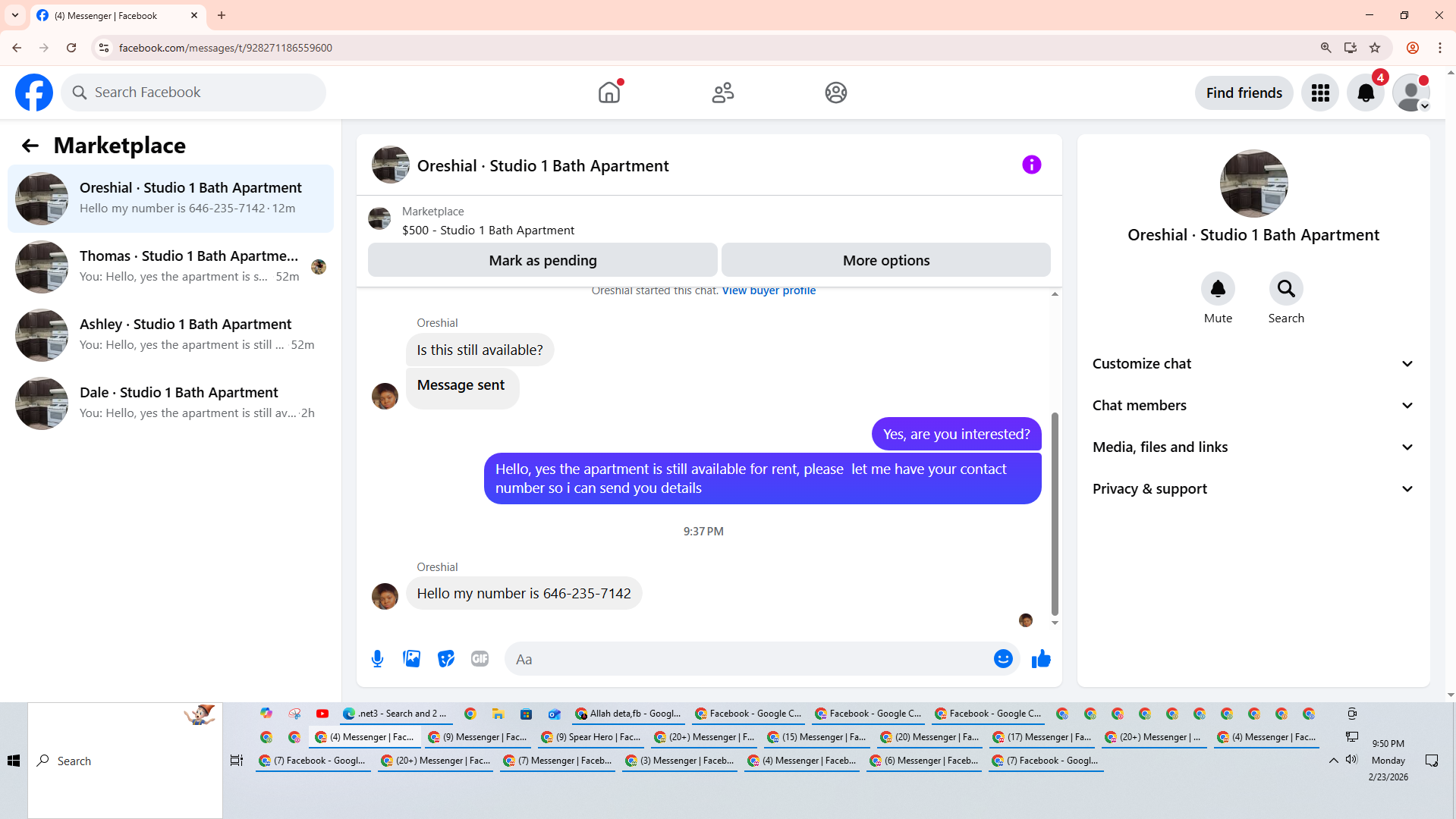Open More options for listing
The height and width of the screenshot is (819, 1456).
click(886, 260)
